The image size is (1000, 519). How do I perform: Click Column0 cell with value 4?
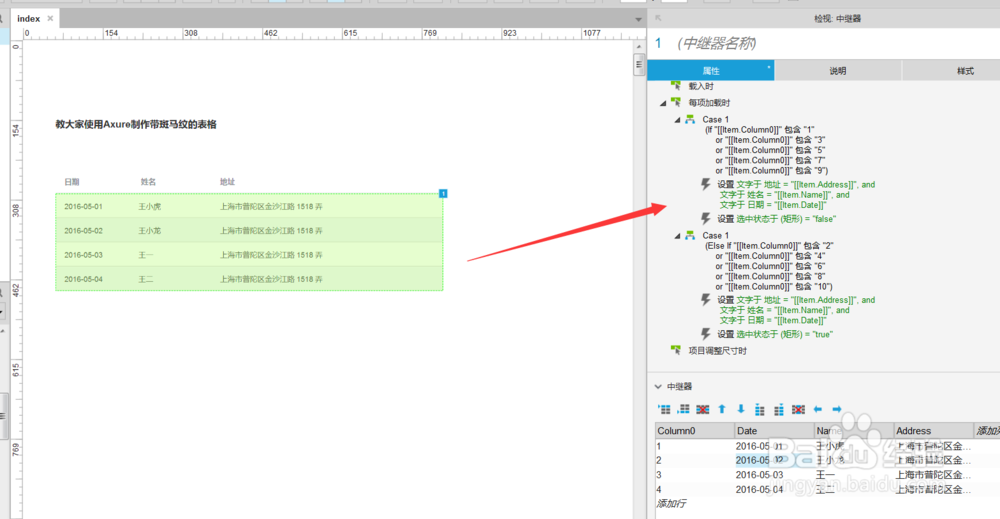click(x=694, y=490)
